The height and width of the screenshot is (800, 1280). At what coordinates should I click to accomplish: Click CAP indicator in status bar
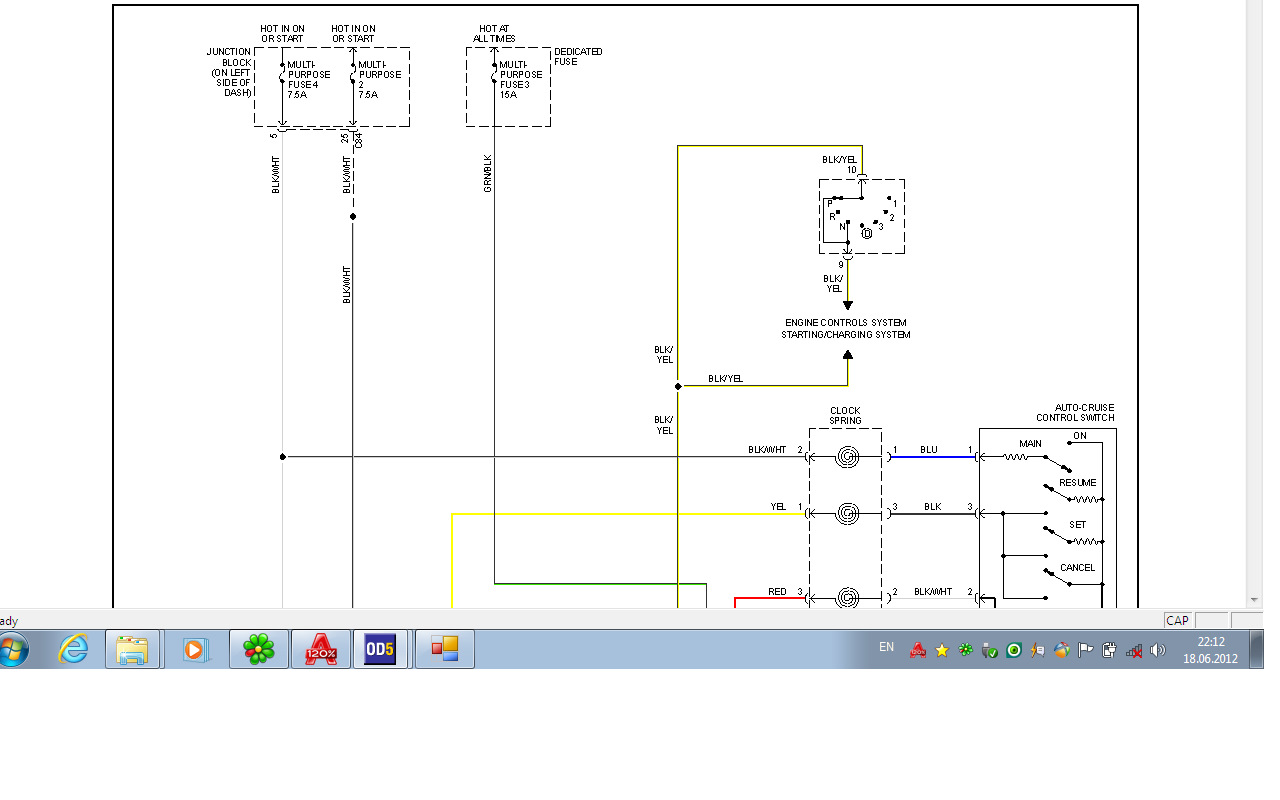click(1178, 621)
